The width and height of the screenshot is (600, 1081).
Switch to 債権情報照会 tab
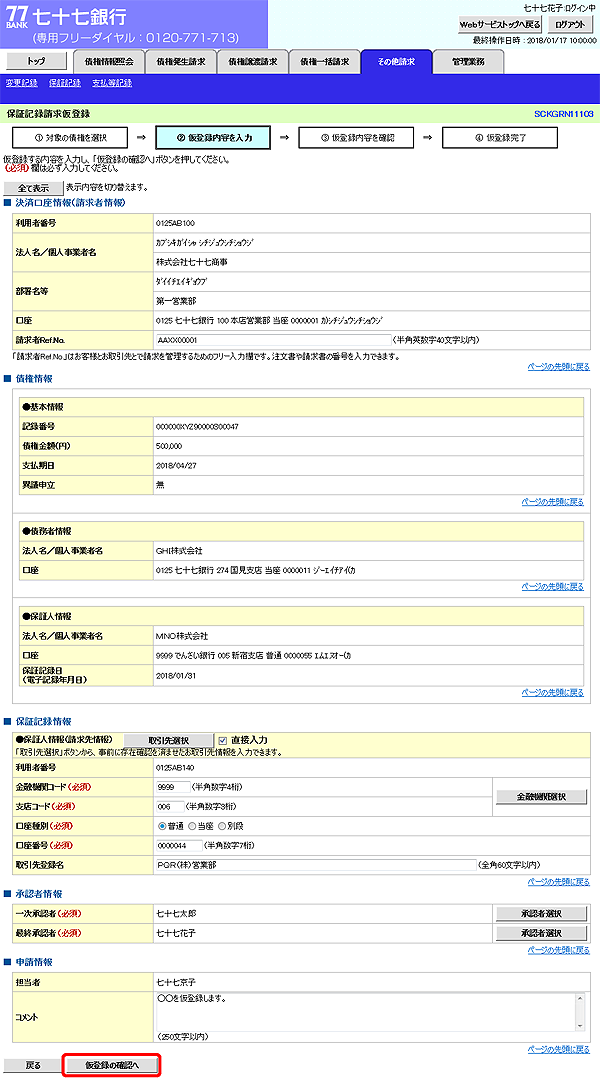pyautogui.click(x=109, y=62)
